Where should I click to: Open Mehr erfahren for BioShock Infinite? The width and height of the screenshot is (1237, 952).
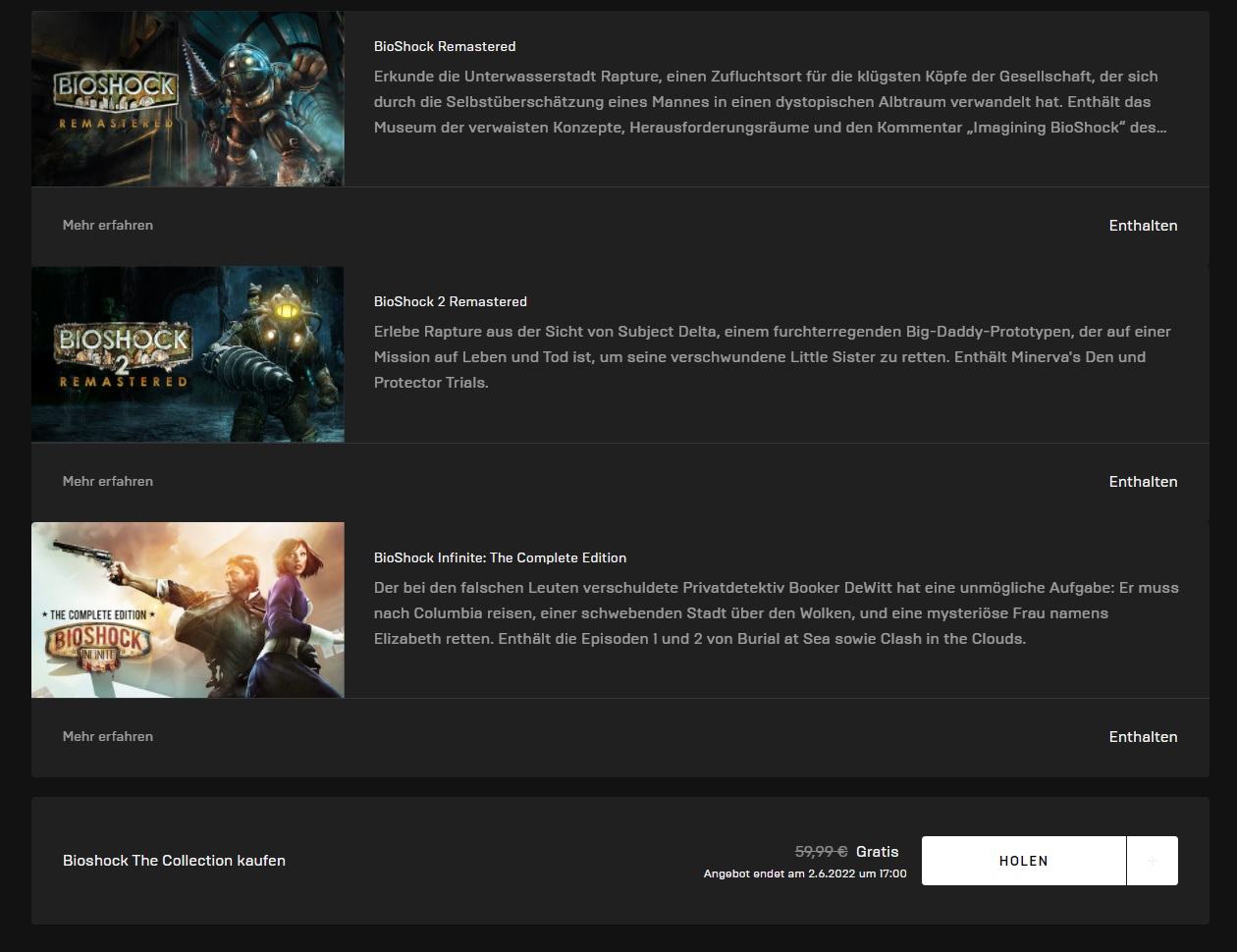pyautogui.click(x=108, y=736)
